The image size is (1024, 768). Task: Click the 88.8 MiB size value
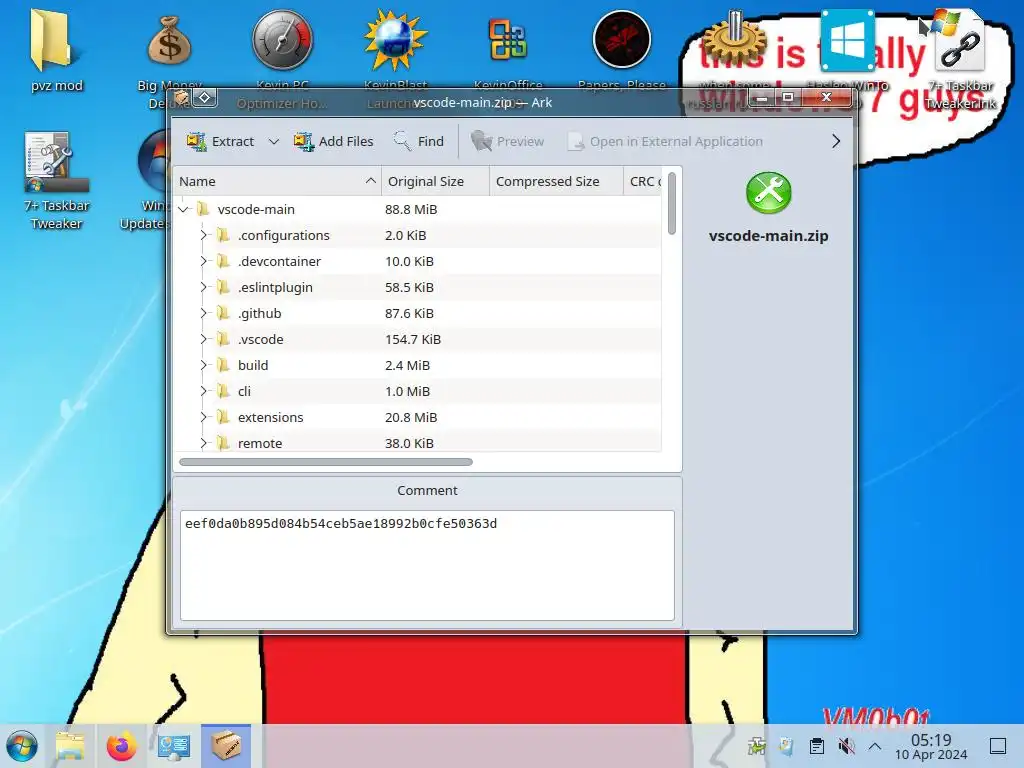click(411, 210)
